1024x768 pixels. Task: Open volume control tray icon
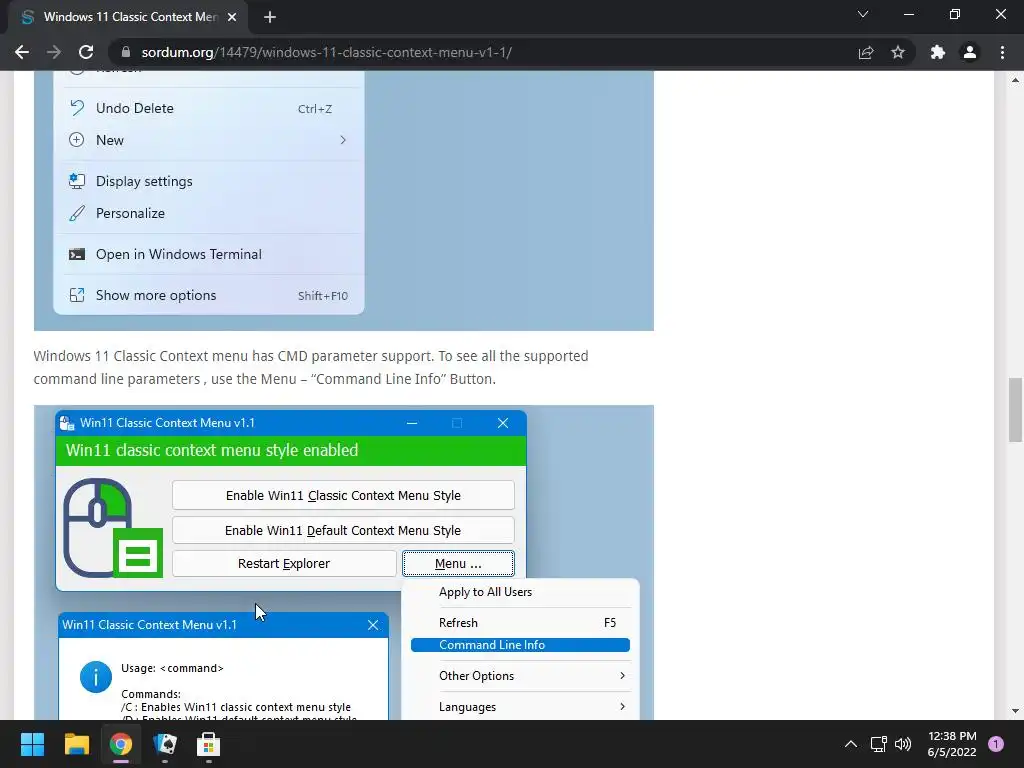(903, 744)
